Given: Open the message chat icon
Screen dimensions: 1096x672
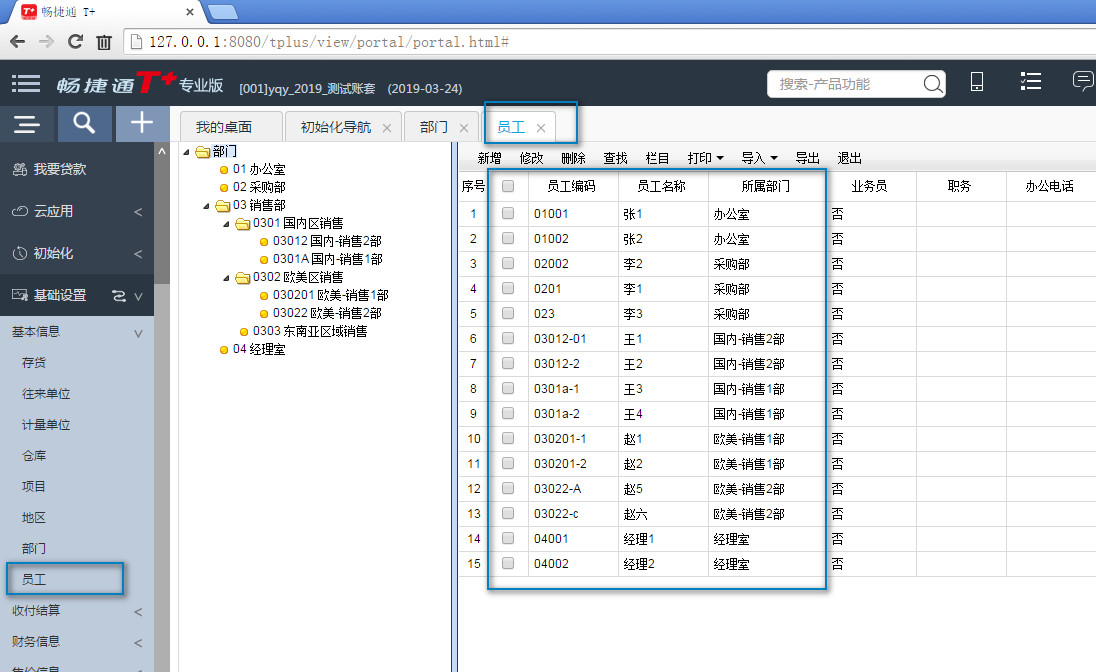Looking at the screenshot, I should point(1082,83).
